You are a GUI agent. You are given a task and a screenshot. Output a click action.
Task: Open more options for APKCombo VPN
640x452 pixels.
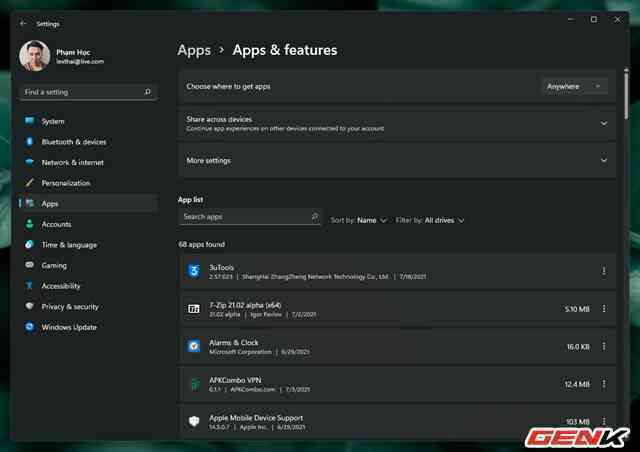pyautogui.click(x=604, y=384)
